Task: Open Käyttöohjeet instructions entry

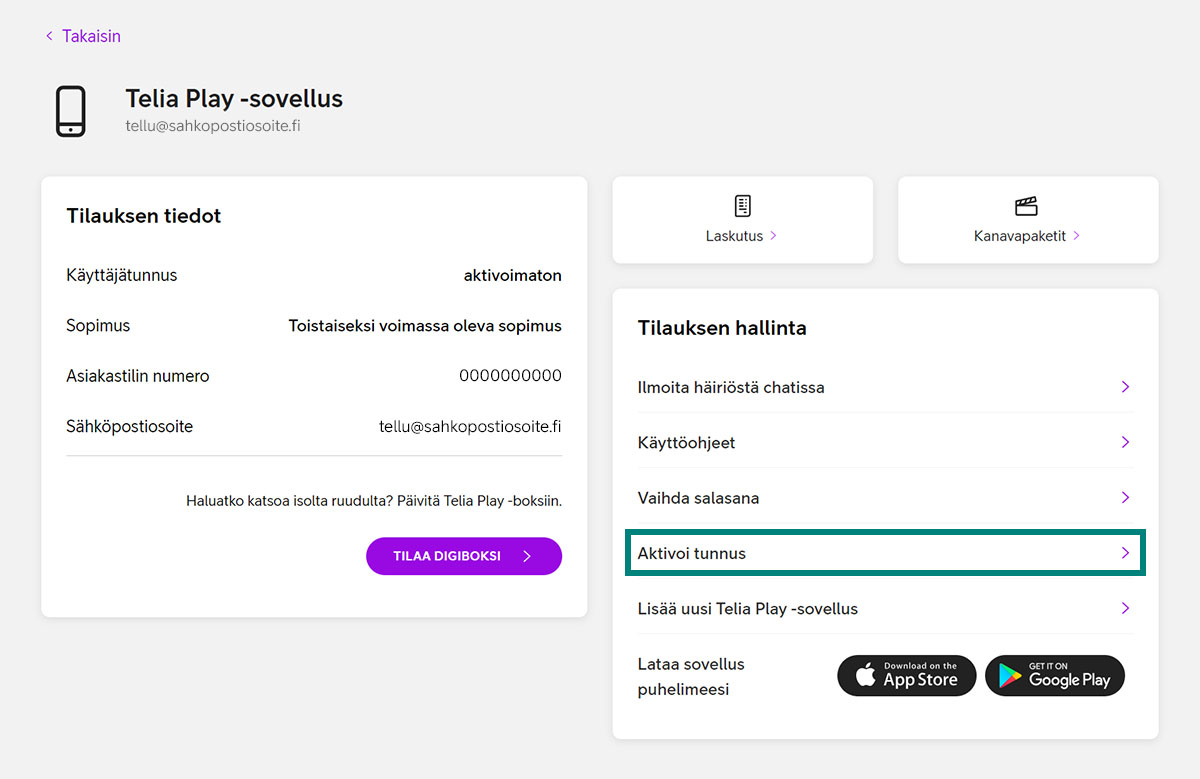Action: pos(686,442)
